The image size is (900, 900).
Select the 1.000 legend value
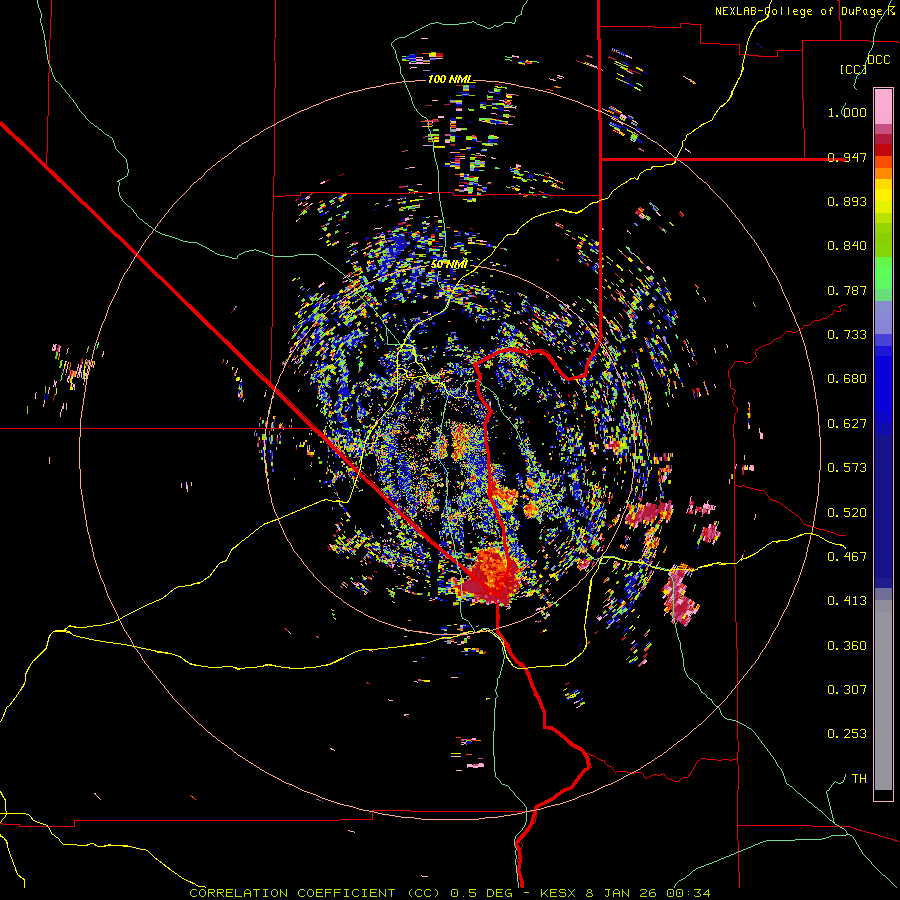click(847, 112)
